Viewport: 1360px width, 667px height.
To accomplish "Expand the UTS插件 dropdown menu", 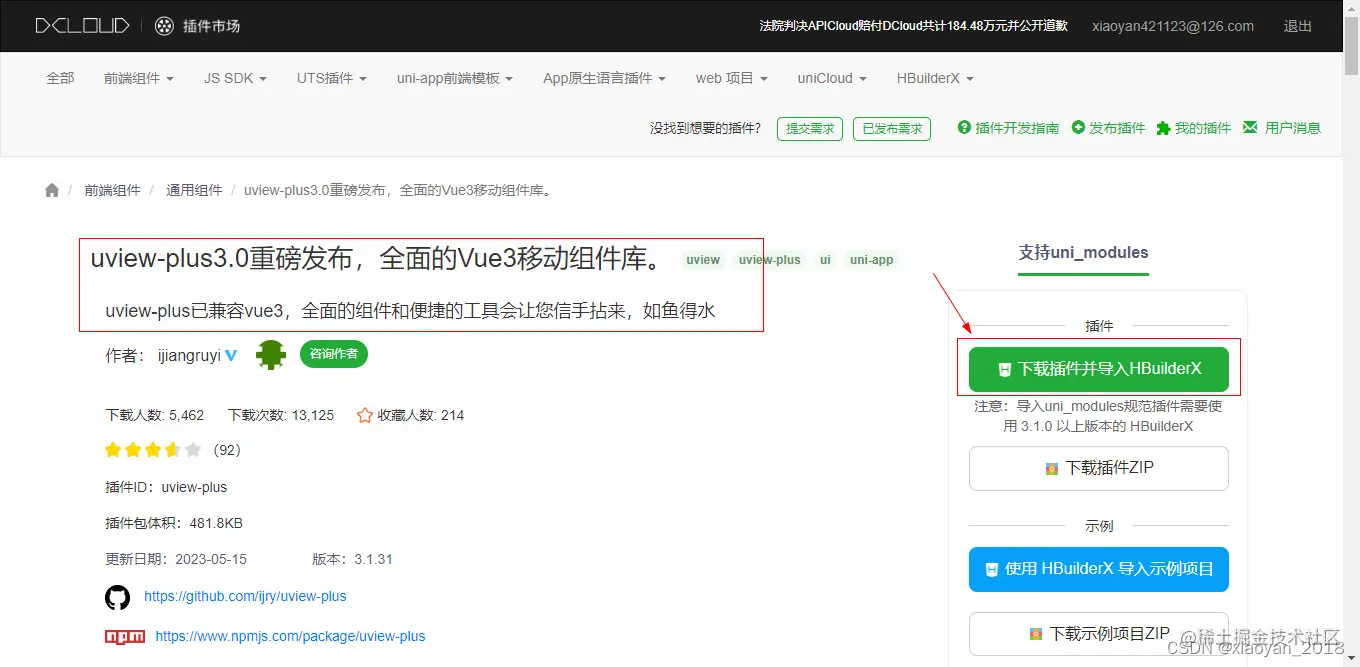I will coord(332,78).
